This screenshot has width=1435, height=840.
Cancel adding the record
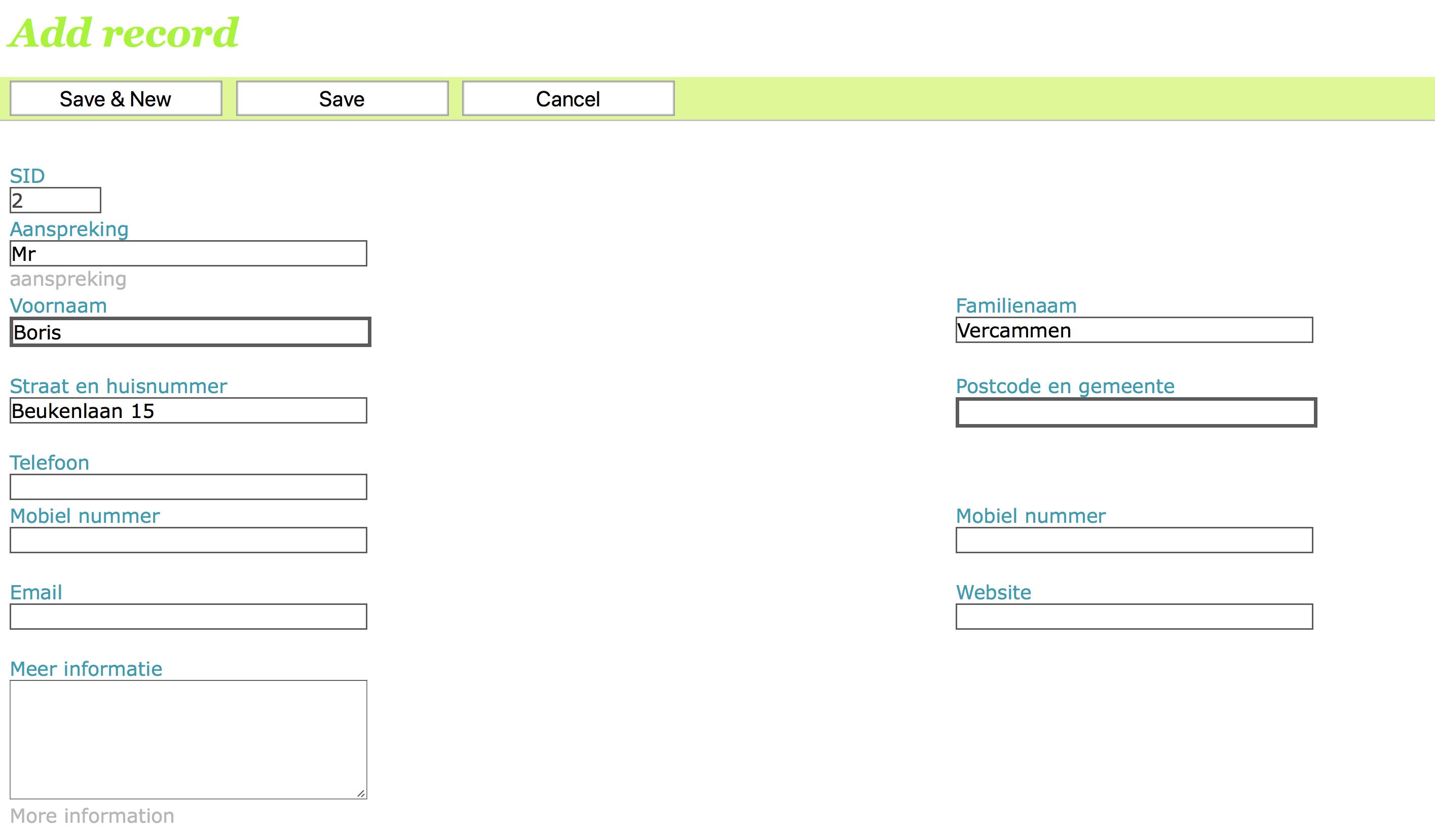click(568, 99)
